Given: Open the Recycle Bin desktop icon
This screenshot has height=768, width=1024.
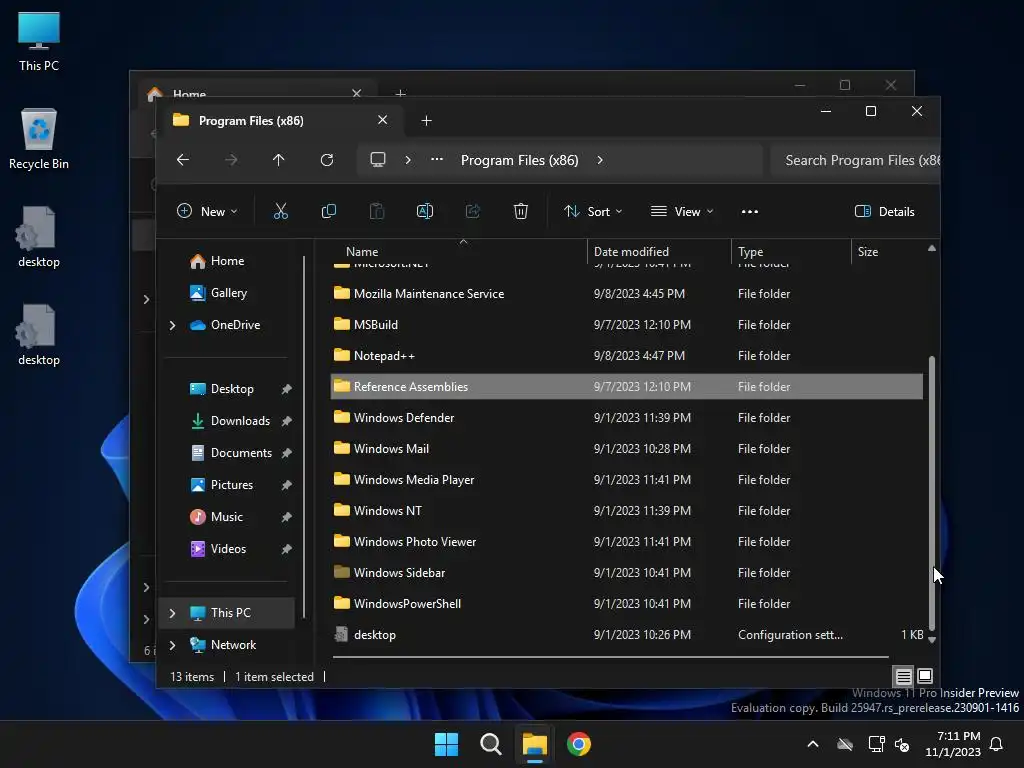Looking at the screenshot, I should (39, 139).
